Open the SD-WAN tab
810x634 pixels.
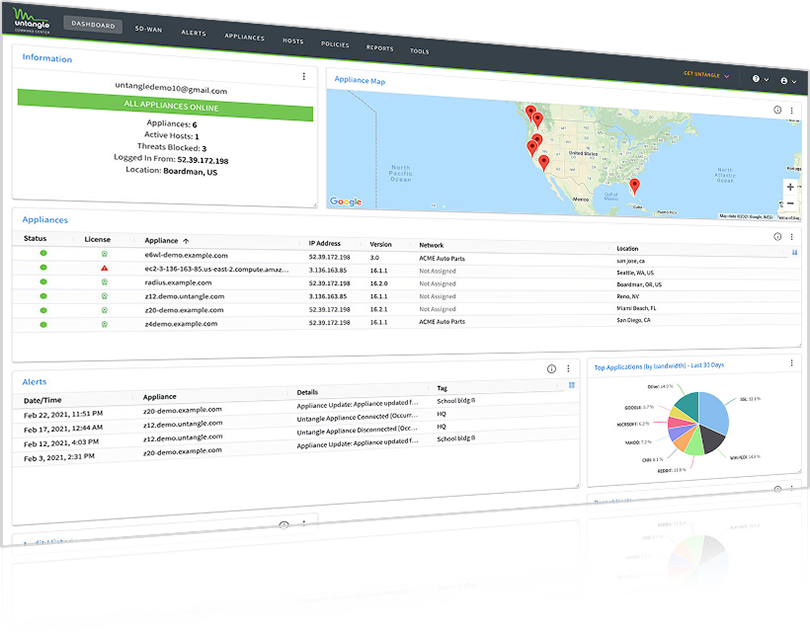click(148, 29)
